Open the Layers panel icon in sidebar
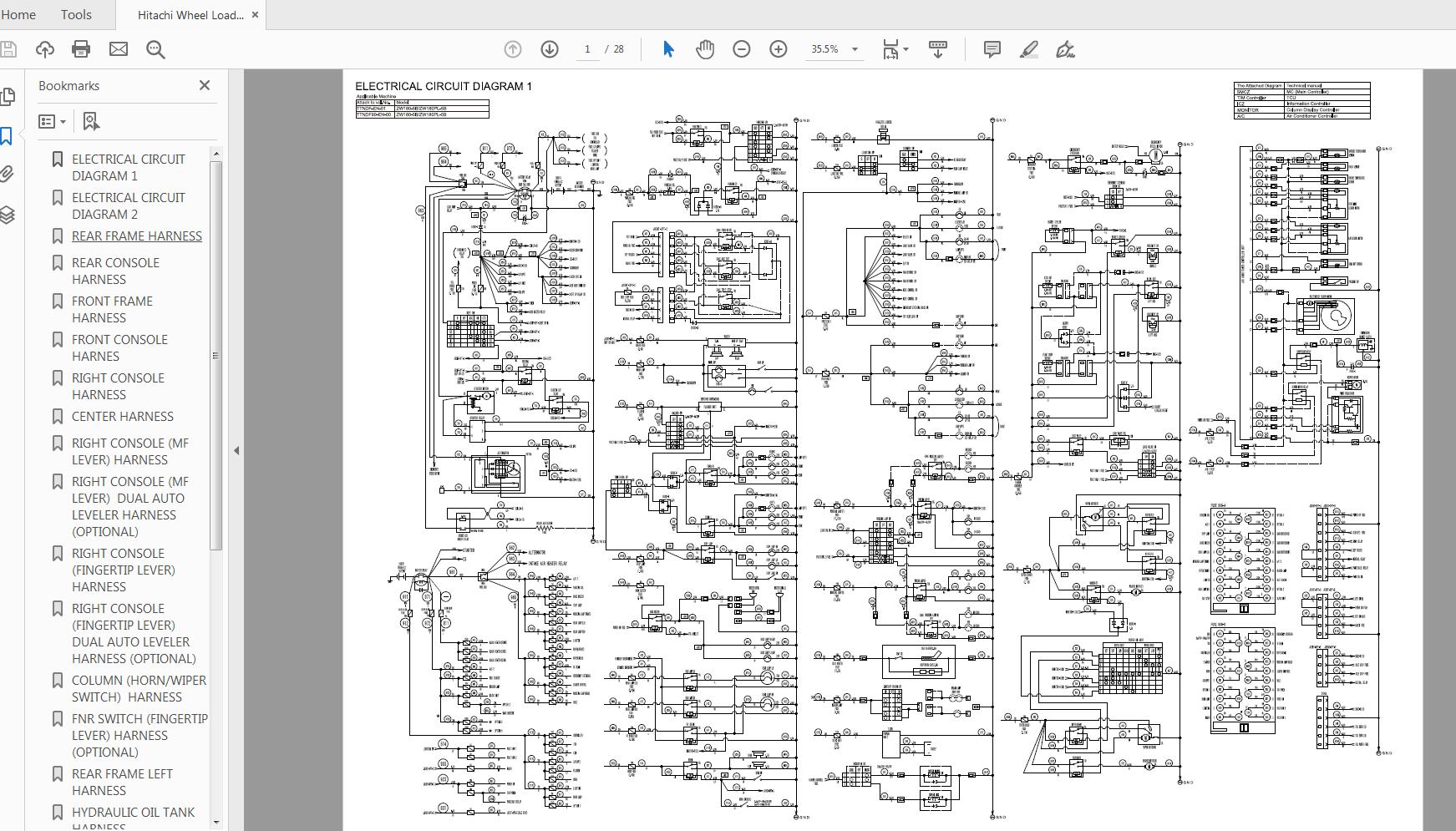1456x831 pixels. pyautogui.click(x=8, y=215)
